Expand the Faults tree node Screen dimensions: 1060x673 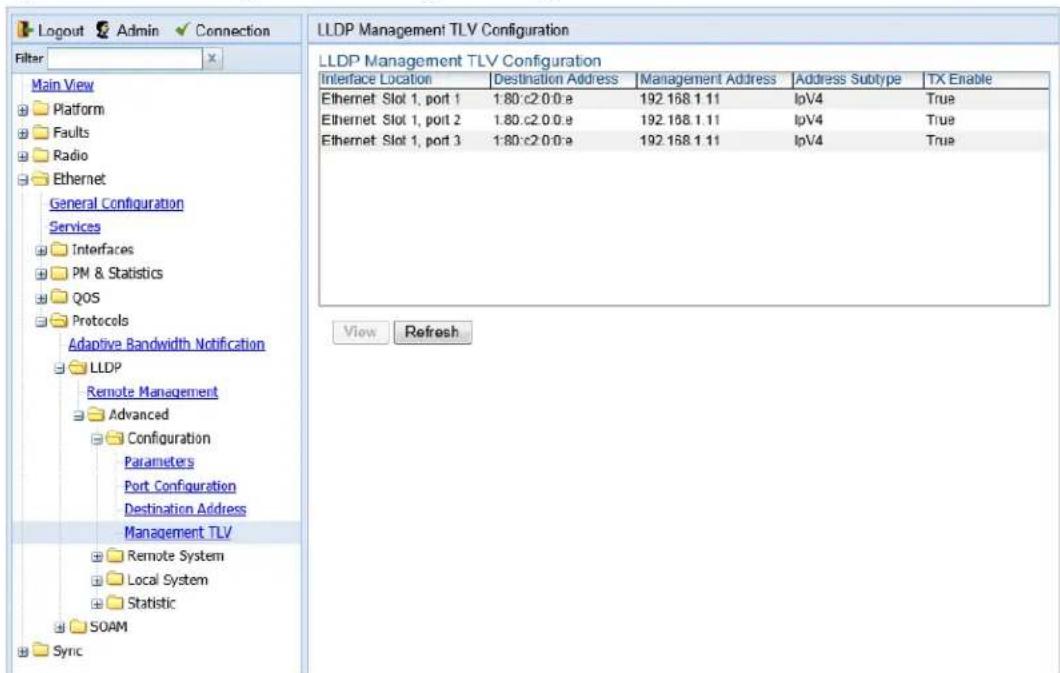(x=23, y=134)
